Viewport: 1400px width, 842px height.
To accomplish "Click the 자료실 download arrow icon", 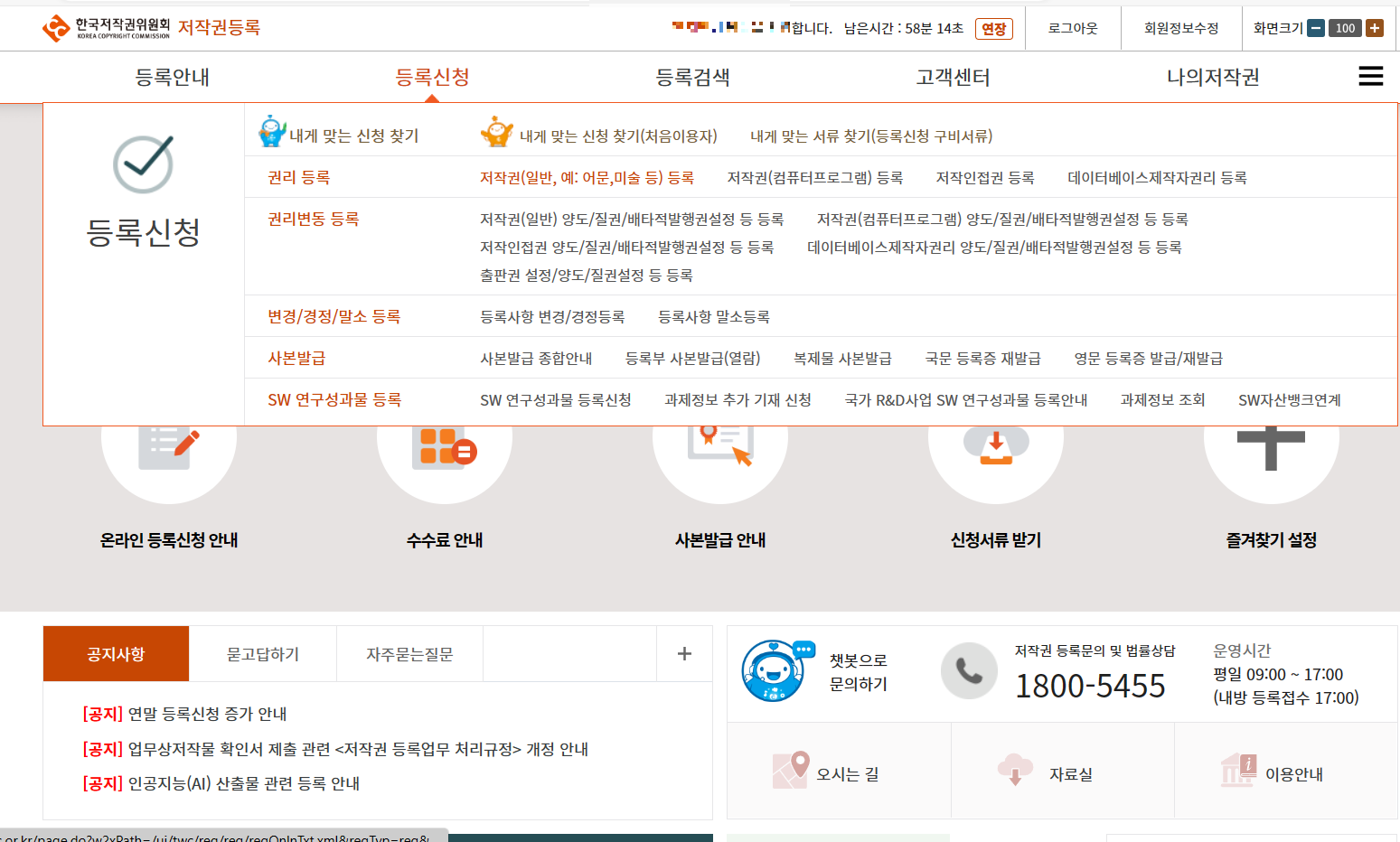I will 1016,769.
